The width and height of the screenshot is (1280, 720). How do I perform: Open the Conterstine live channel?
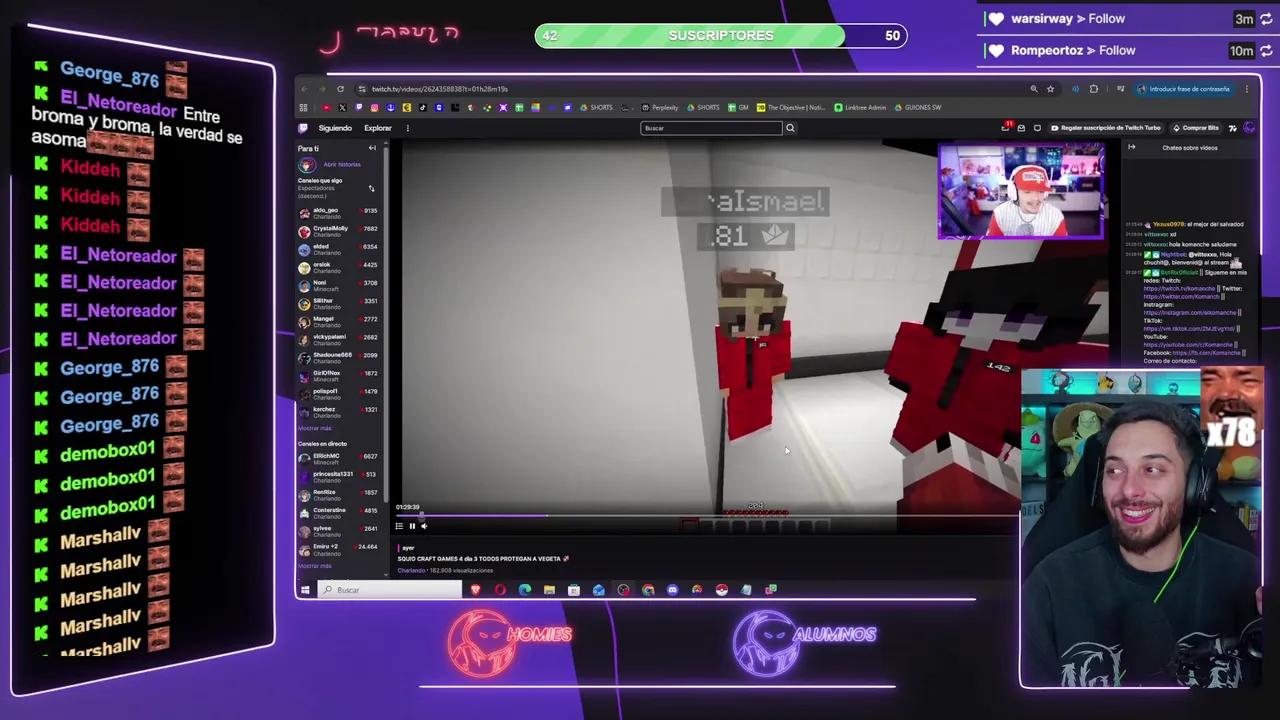pyautogui.click(x=338, y=512)
